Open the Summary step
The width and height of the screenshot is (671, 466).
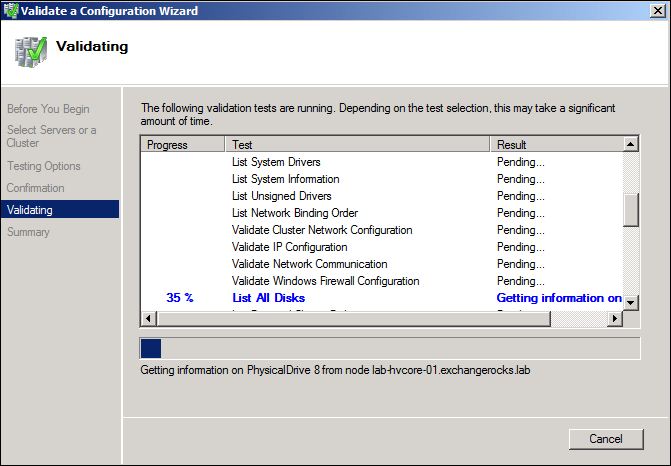click(x=28, y=232)
